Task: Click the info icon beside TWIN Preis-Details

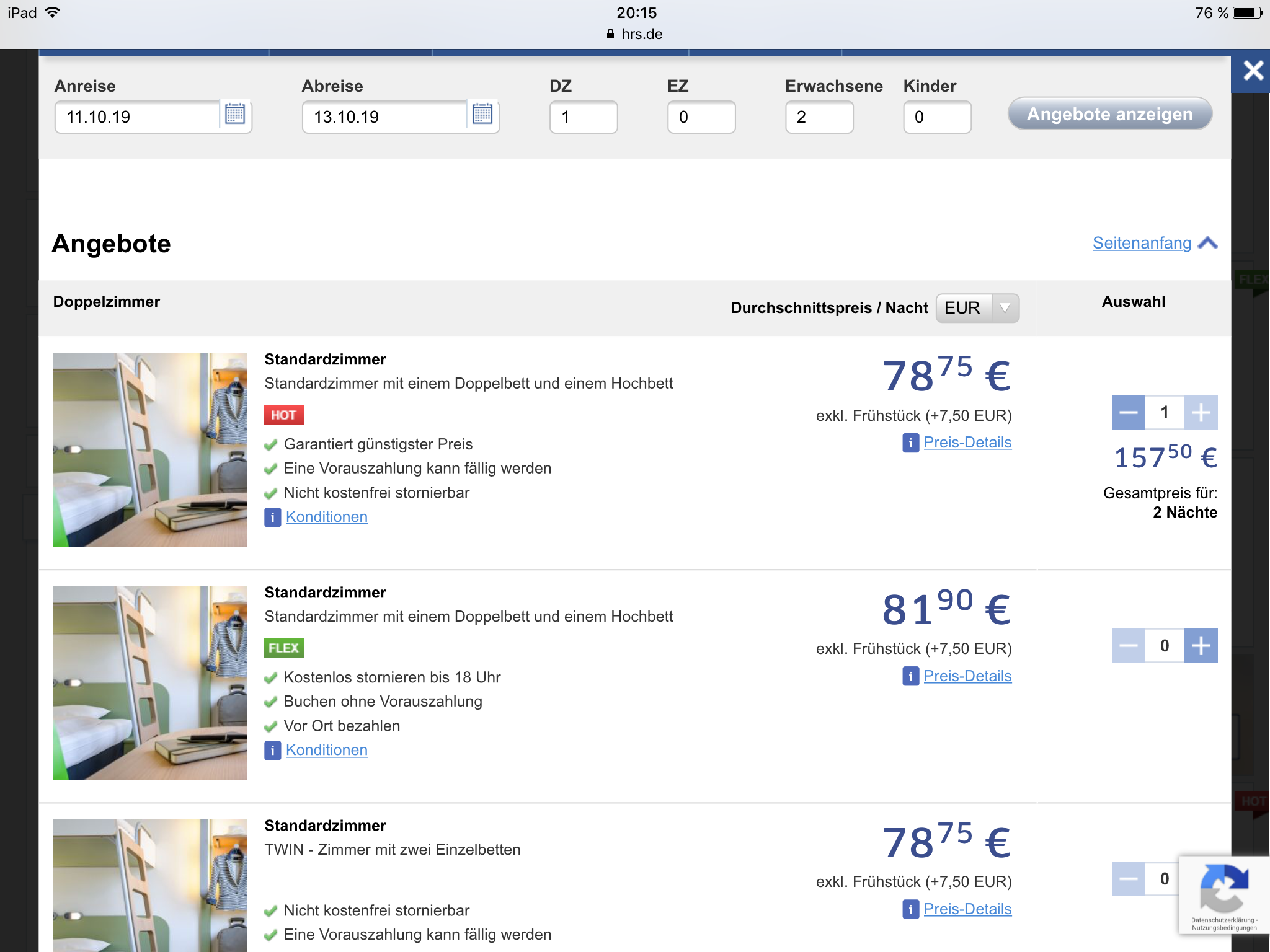Action: point(910,909)
